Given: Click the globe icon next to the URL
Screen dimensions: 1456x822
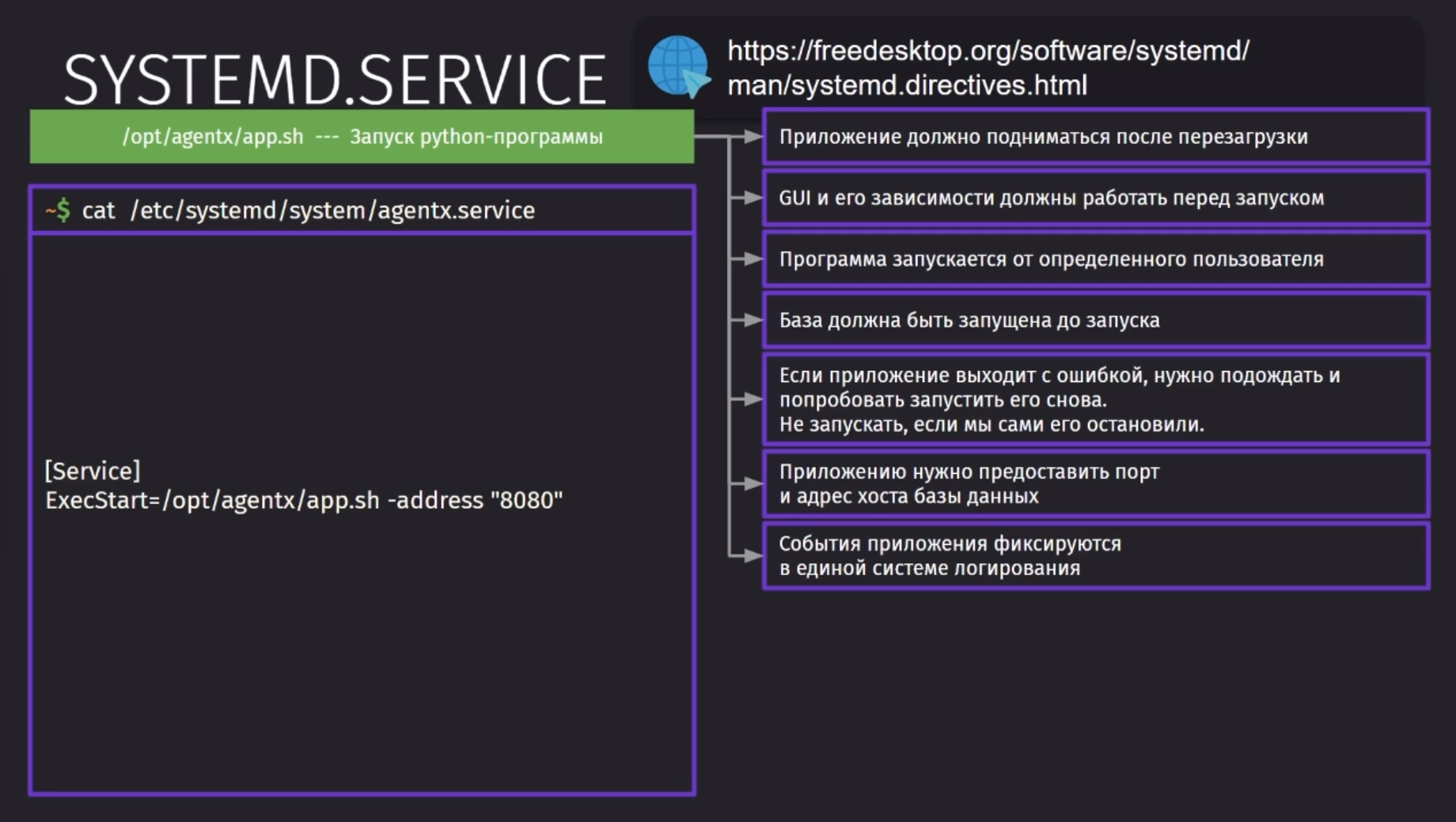Looking at the screenshot, I should tap(678, 66).
